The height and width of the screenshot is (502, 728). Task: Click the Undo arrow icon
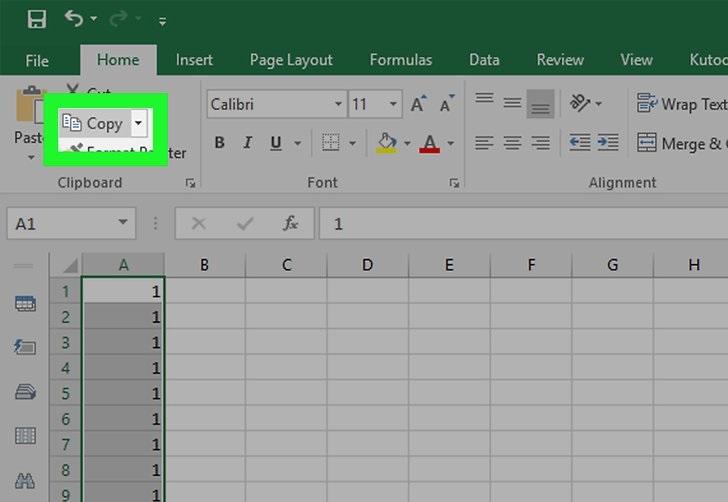(x=74, y=19)
